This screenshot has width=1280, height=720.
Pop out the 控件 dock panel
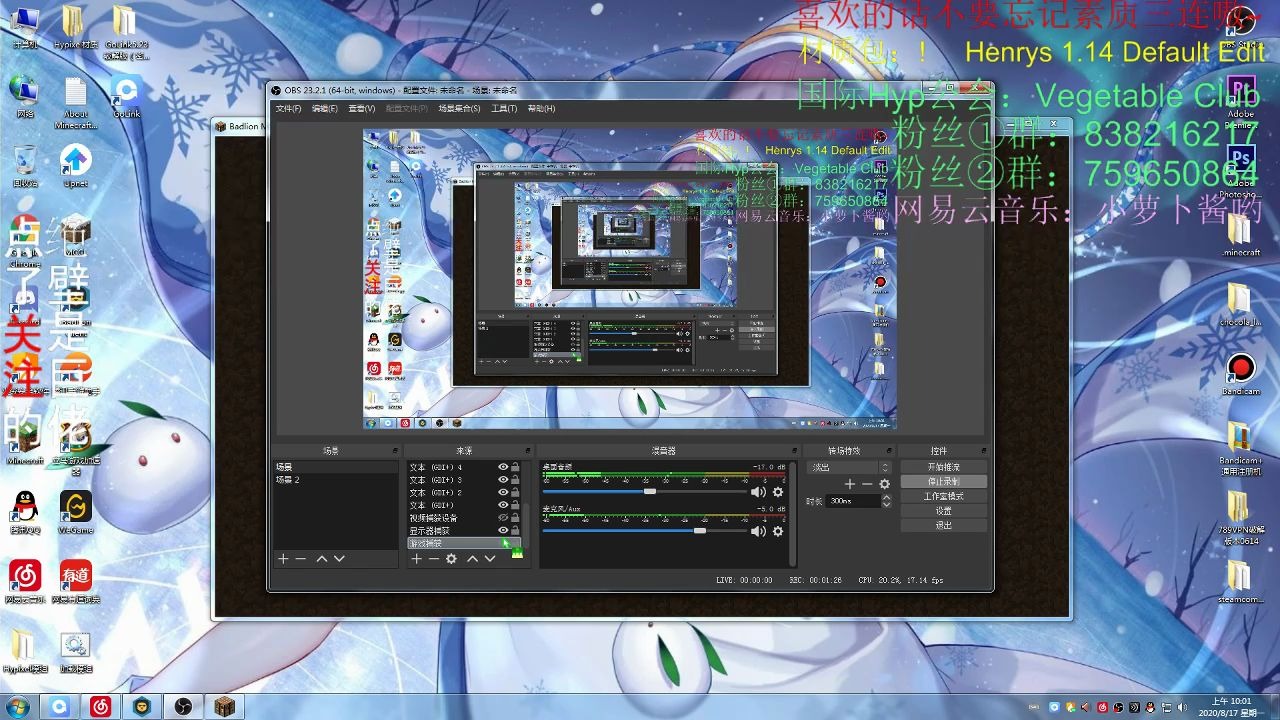click(x=984, y=451)
